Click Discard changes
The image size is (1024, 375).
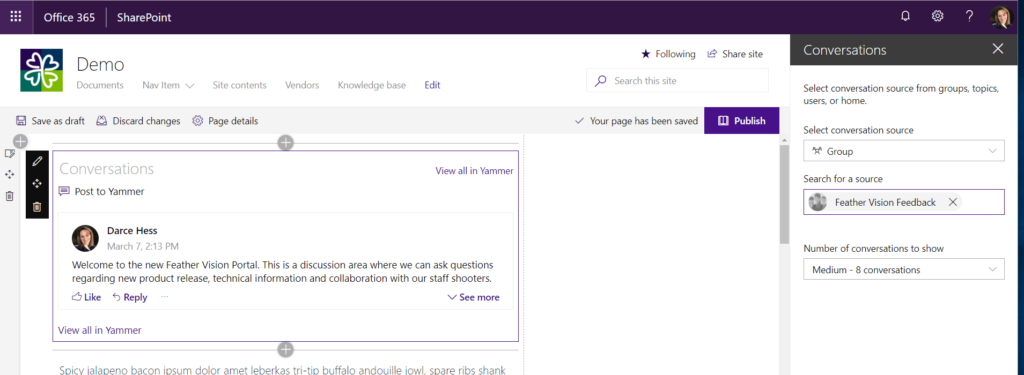click(x=138, y=121)
